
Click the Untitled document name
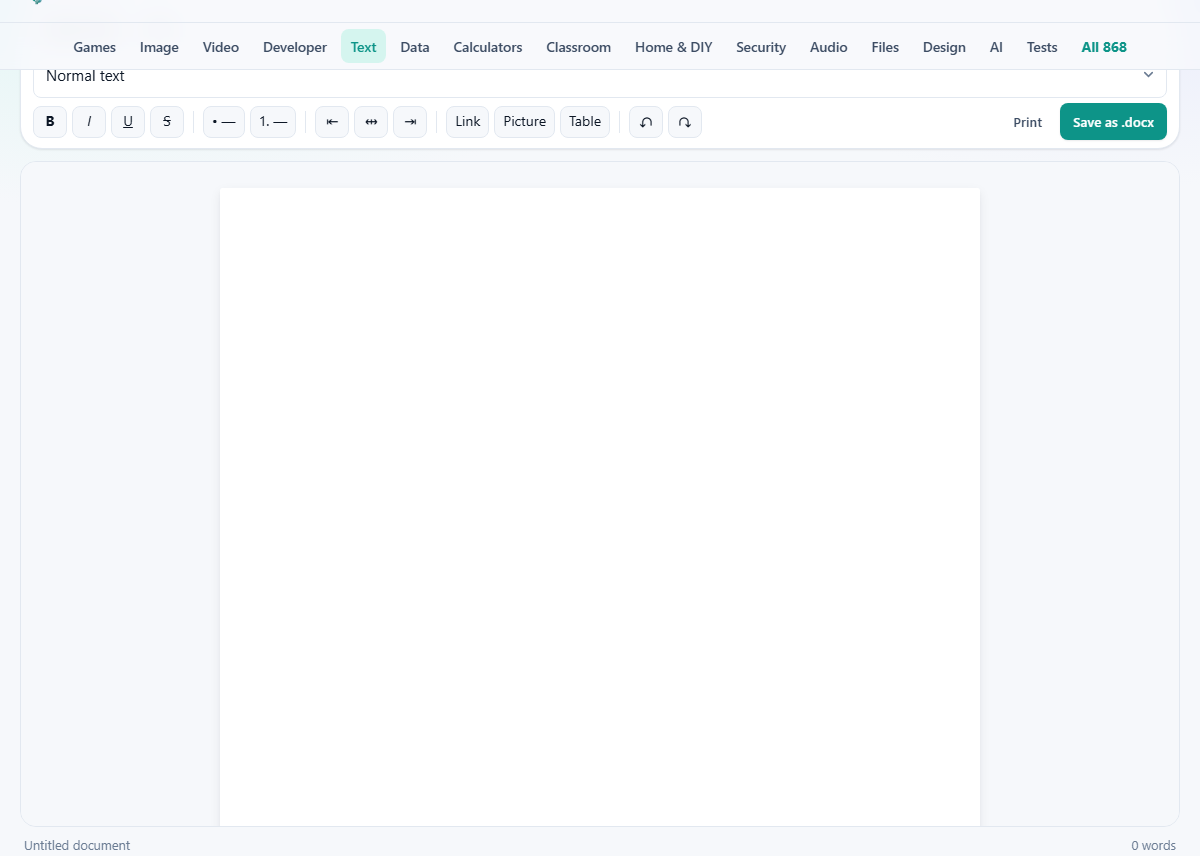pyautogui.click(x=77, y=846)
